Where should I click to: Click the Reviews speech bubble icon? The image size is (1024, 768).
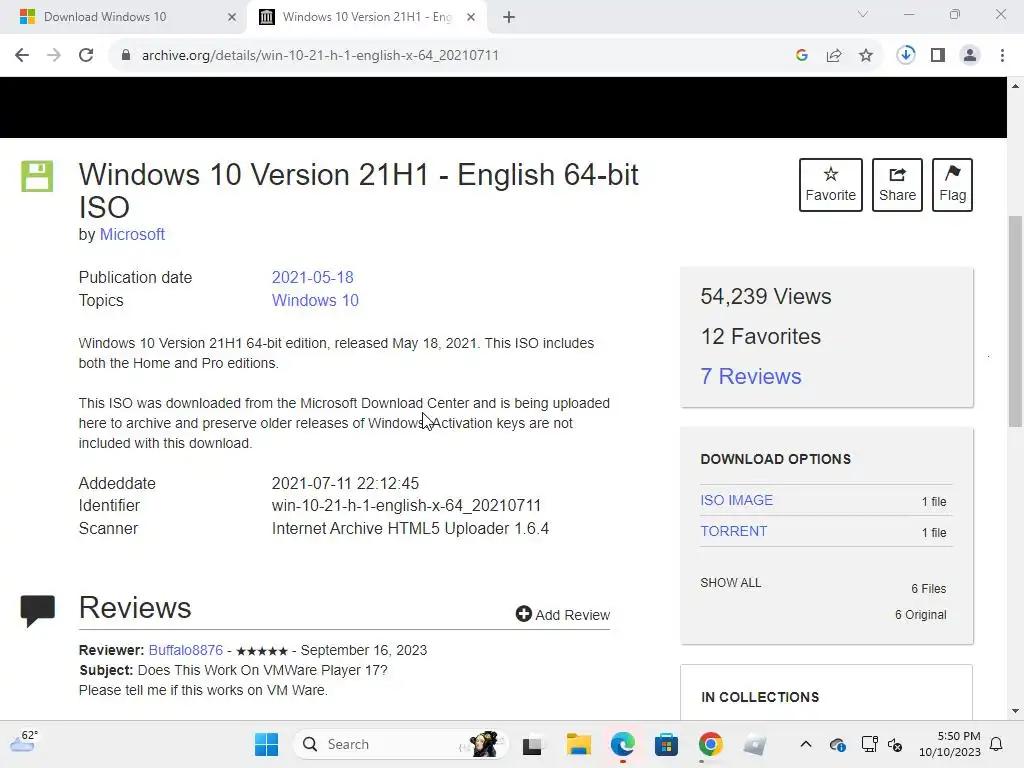(37, 611)
